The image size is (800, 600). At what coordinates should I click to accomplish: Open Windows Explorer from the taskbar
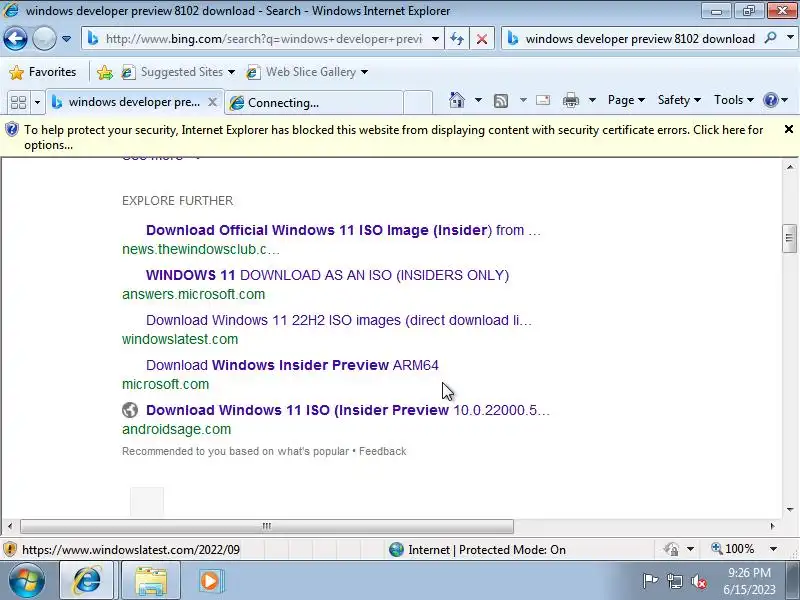click(x=151, y=581)
